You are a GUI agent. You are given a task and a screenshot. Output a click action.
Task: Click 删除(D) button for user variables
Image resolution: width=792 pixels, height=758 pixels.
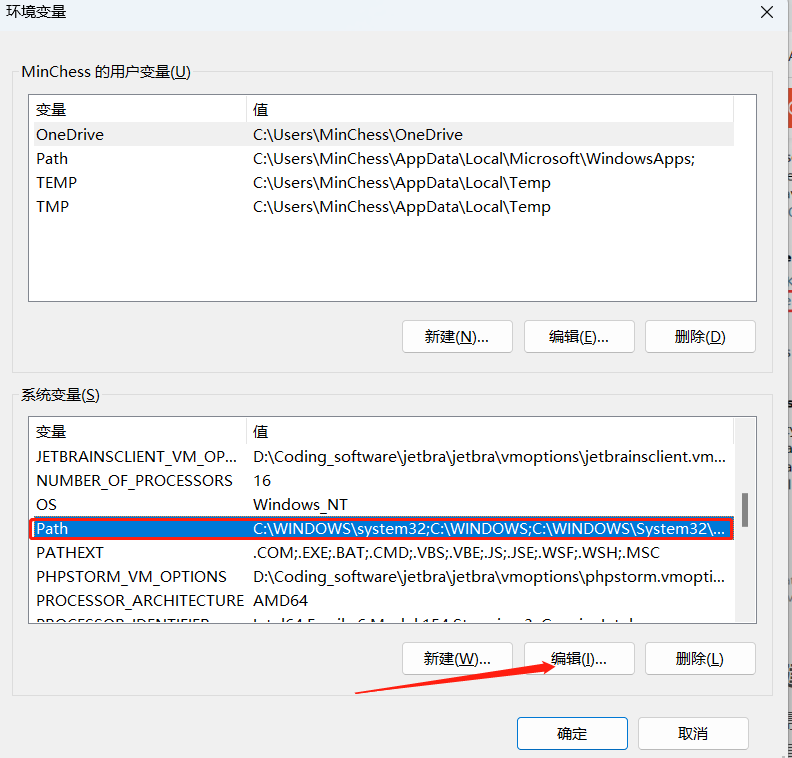tap(700, 336)
